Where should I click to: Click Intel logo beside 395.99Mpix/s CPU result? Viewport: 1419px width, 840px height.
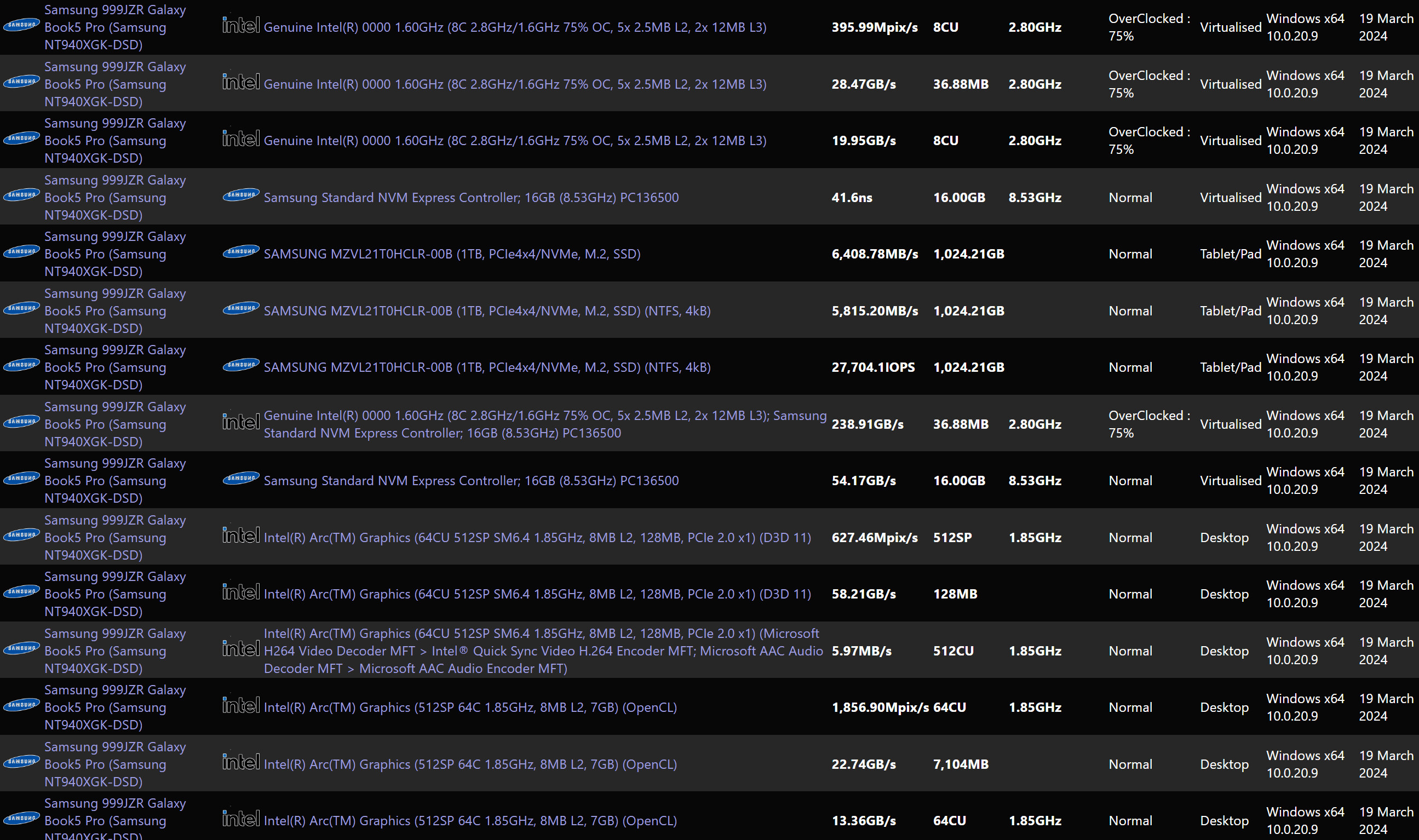(240, 26)
